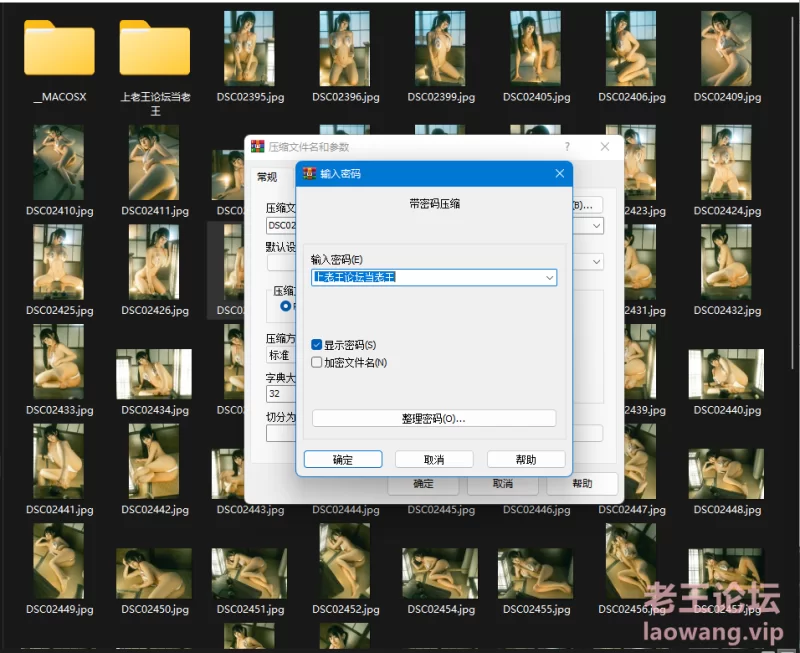This screenshot has width=800, height=653.
Task: Select the DSC02395.jpg thumbnail
Action: 249,48
